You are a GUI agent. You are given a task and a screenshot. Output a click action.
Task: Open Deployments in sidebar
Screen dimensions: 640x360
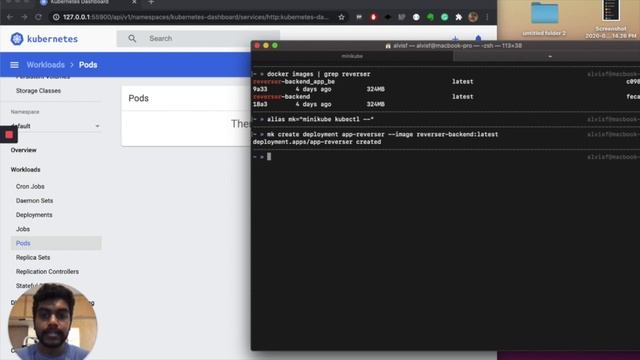[x=34, y=215]
